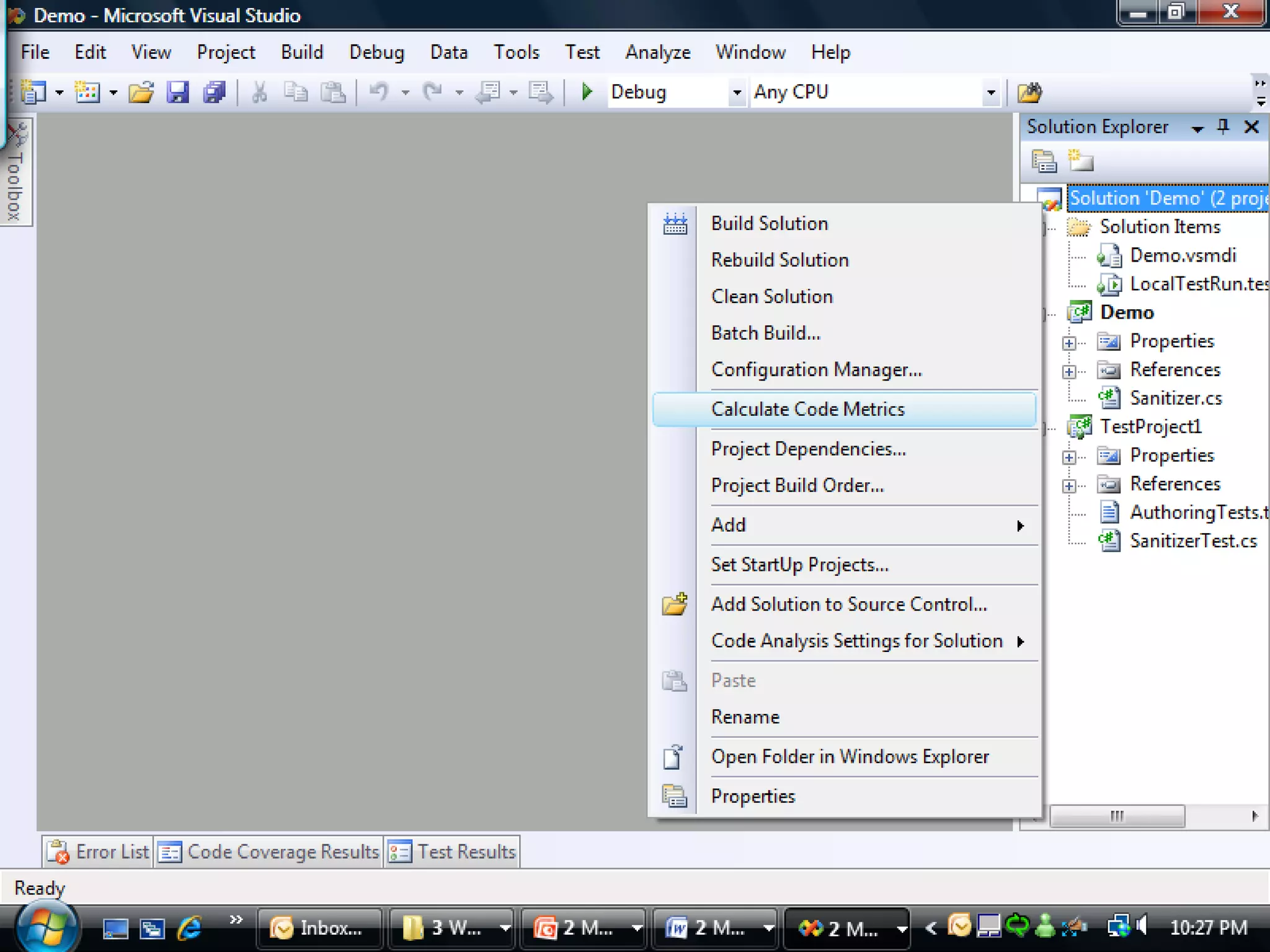The height and width of the screenshot is (952, 1270).
Task: Choose Rebuild Solution from context menu
Action: pos(779,260)
